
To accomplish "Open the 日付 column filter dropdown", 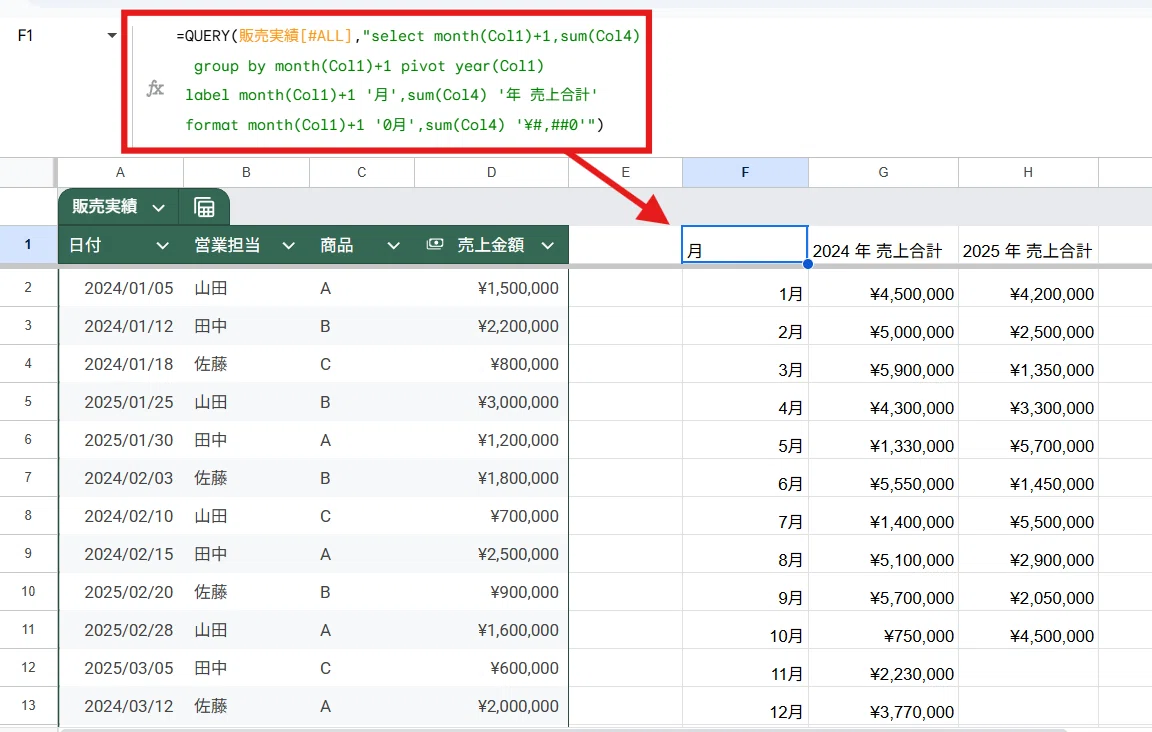I will (x=162, y=245).
